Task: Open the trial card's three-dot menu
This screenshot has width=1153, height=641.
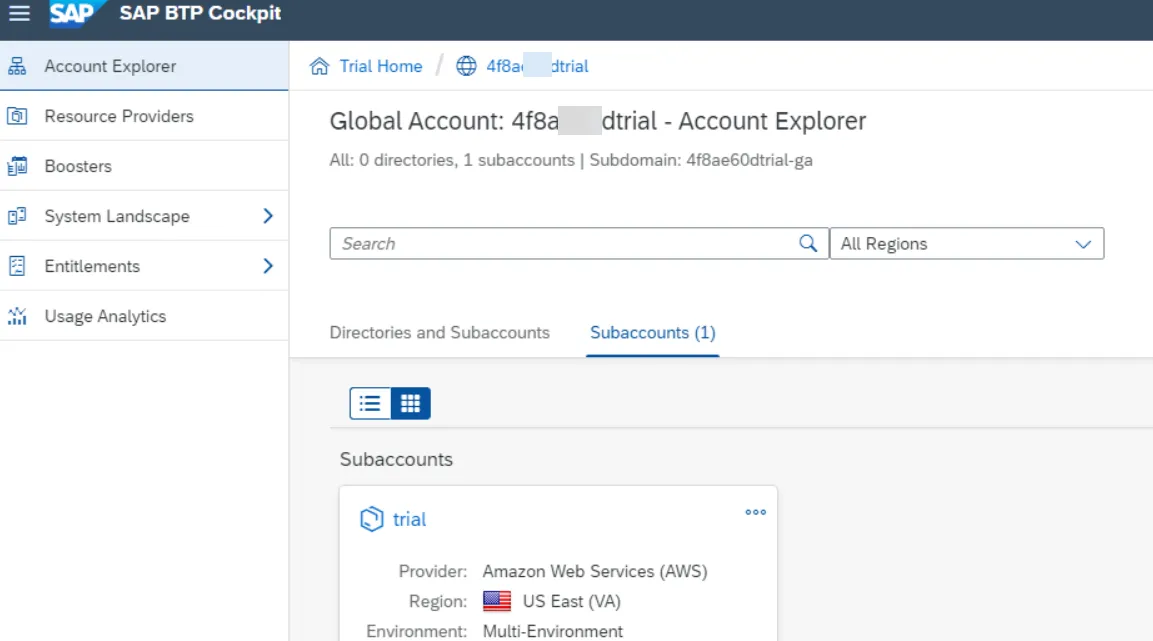Action: (755, 512)
